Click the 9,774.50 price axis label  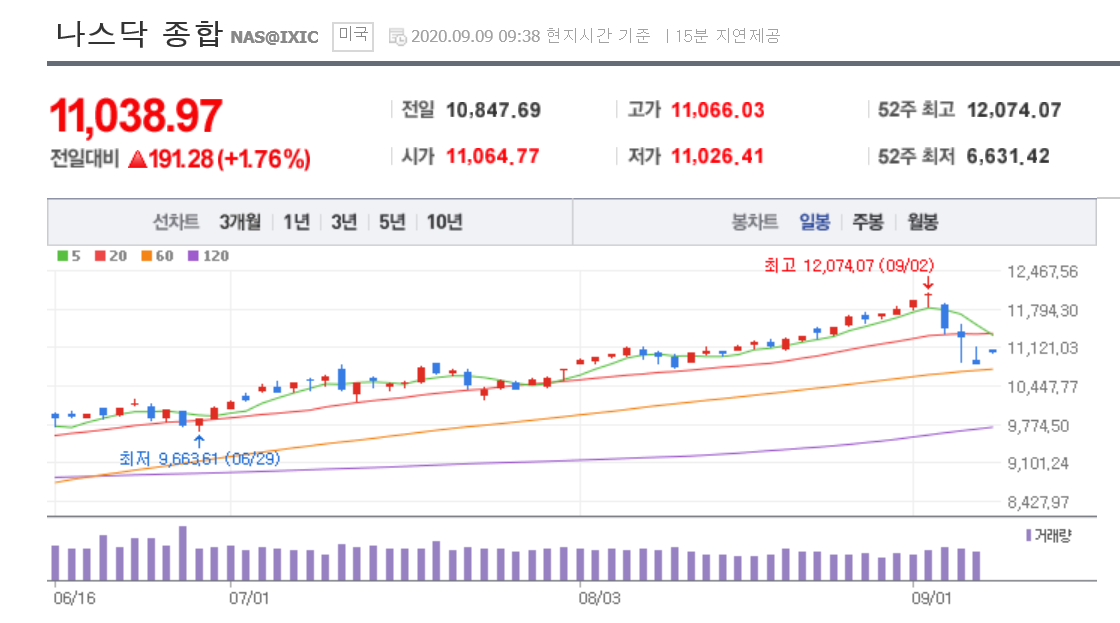click(x=1038, y=426)
